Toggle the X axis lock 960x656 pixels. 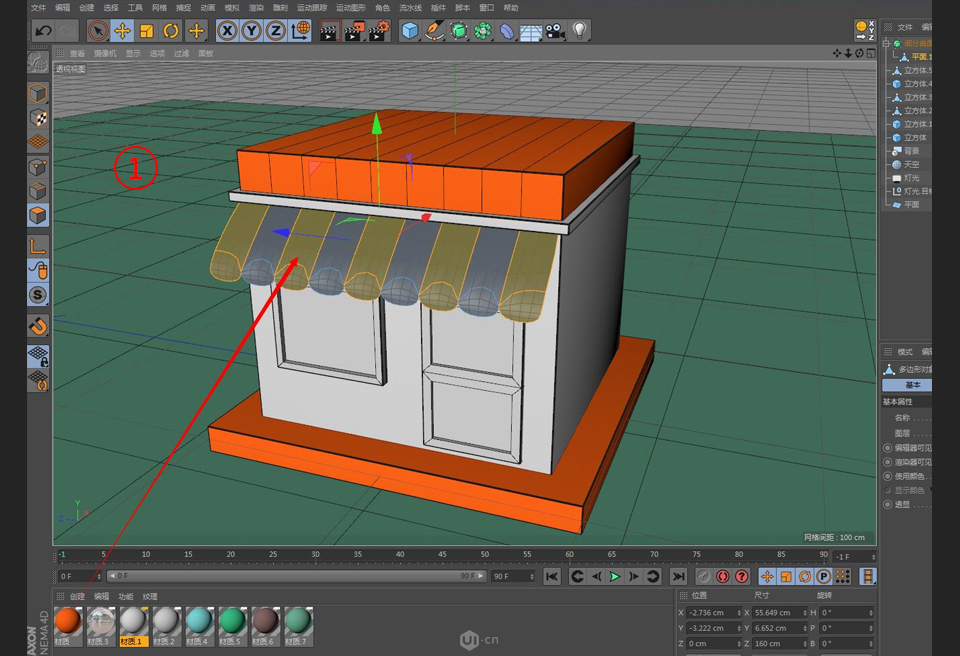point(226,31)
